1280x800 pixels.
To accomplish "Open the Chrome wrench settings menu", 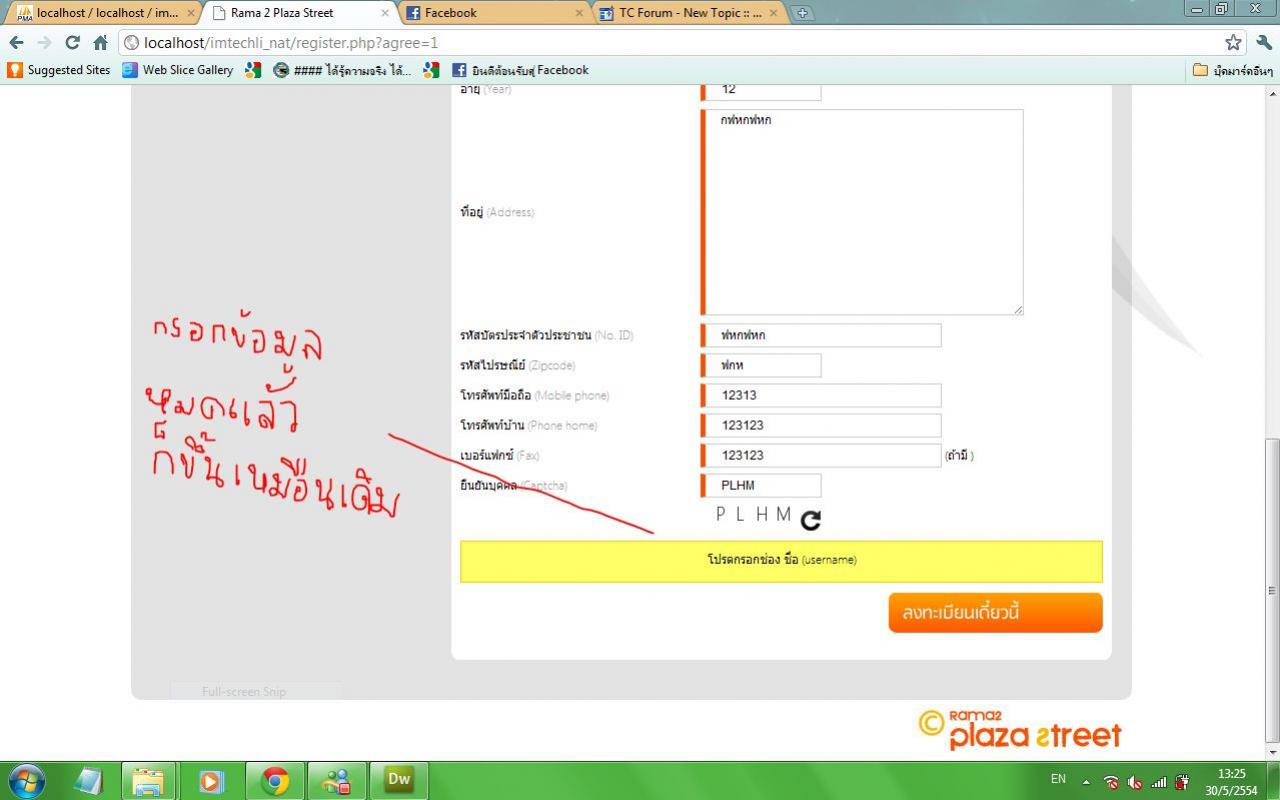I will (x=1264, y=43).
